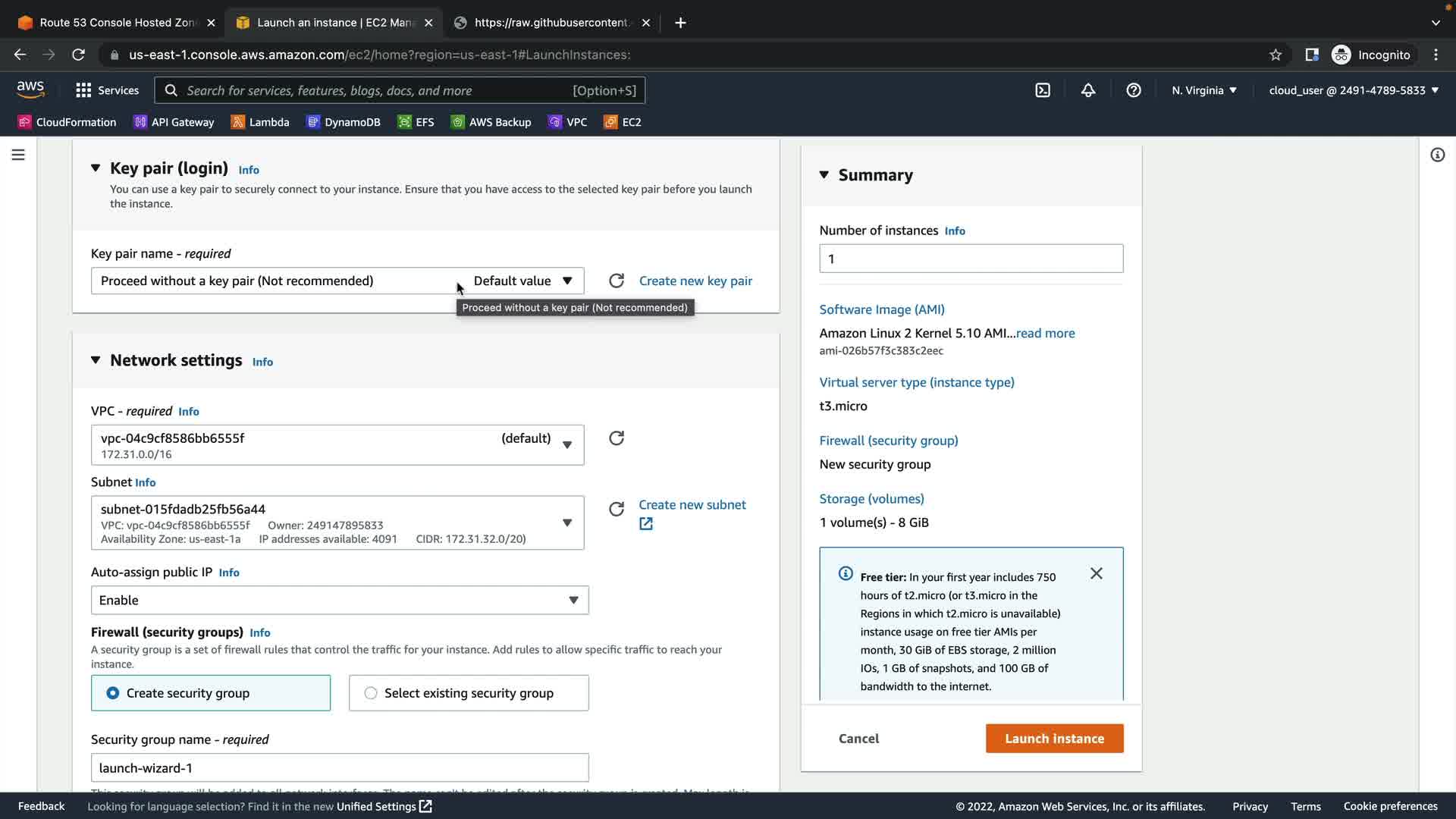
Task: Select Create security group radio option
Action: 113,693
